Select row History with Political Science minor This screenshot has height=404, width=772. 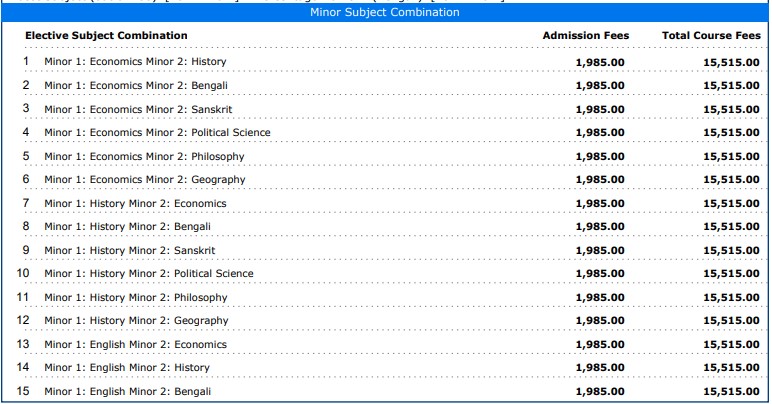[x=149, y=274]
